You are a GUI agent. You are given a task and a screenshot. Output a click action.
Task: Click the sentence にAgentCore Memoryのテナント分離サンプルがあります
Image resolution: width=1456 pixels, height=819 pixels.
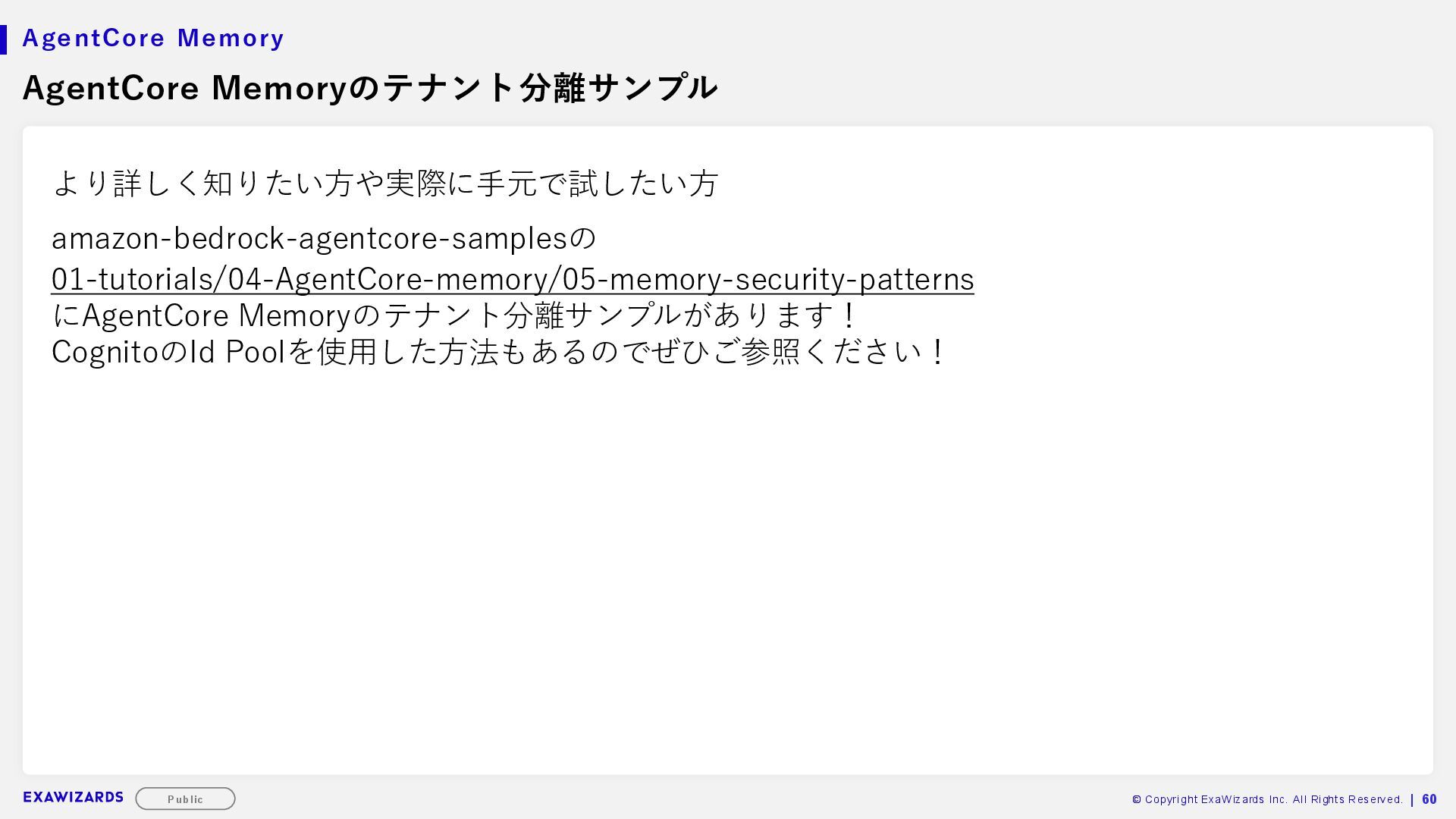pos(453,315)
